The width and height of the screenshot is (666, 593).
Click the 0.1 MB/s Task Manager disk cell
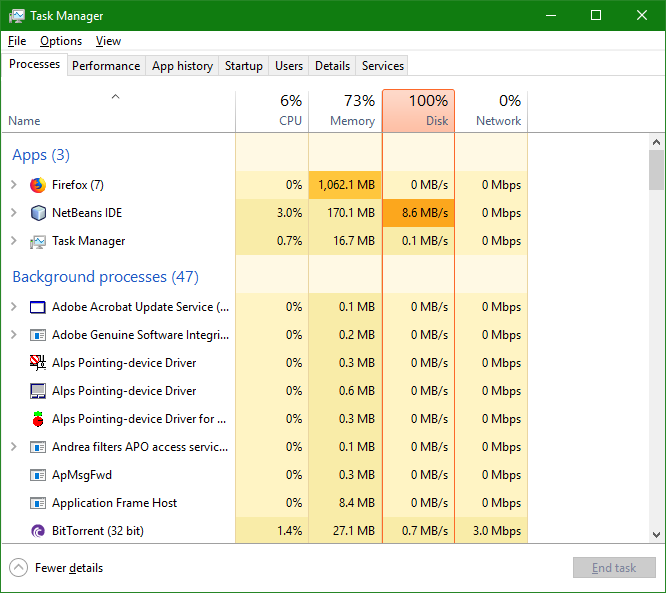click(x=418, y=241)
